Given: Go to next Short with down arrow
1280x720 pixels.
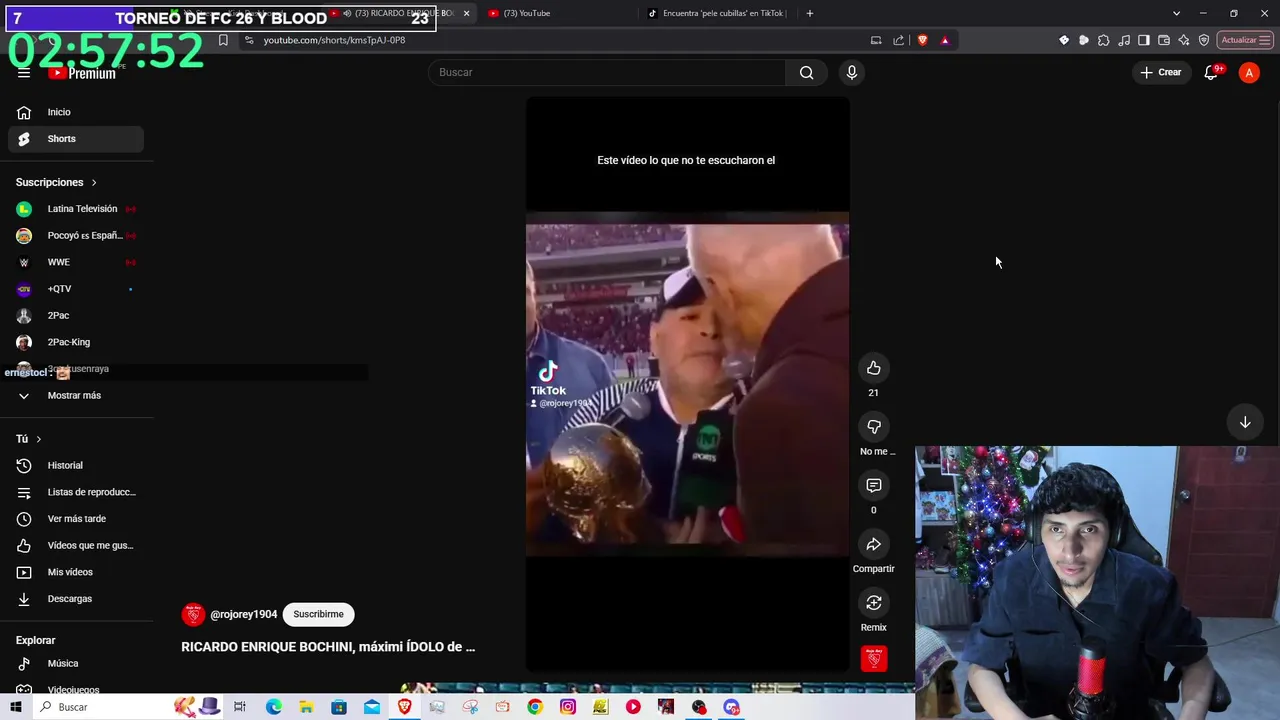Looking at the screenshot, I should tap(1245, 423).
